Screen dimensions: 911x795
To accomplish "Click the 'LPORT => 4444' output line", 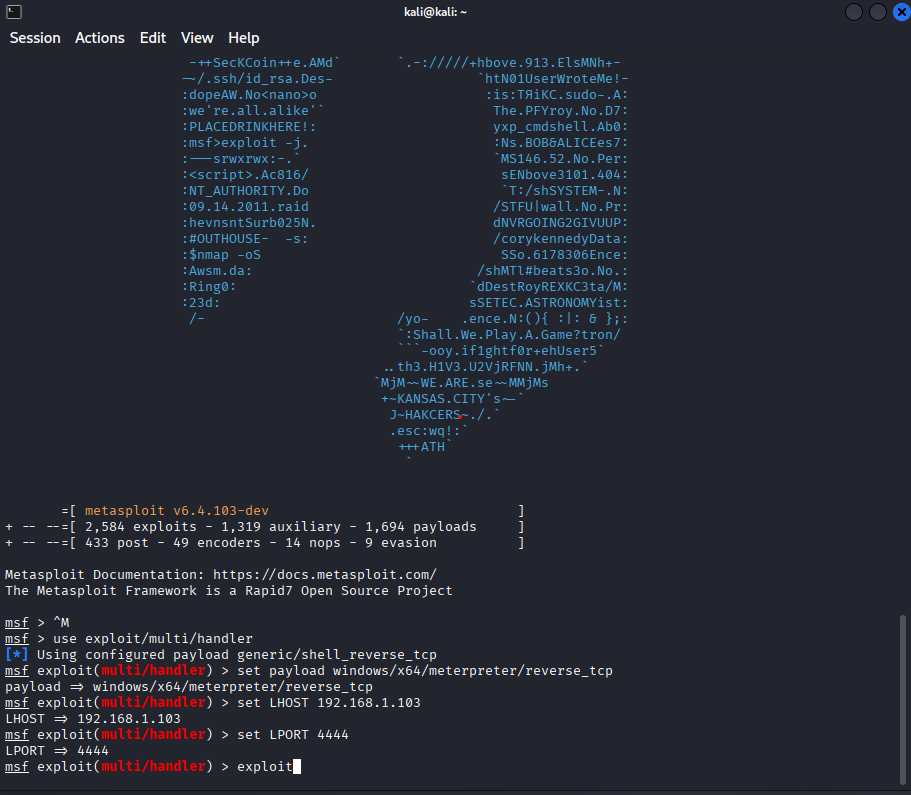I will click(57, 751).
